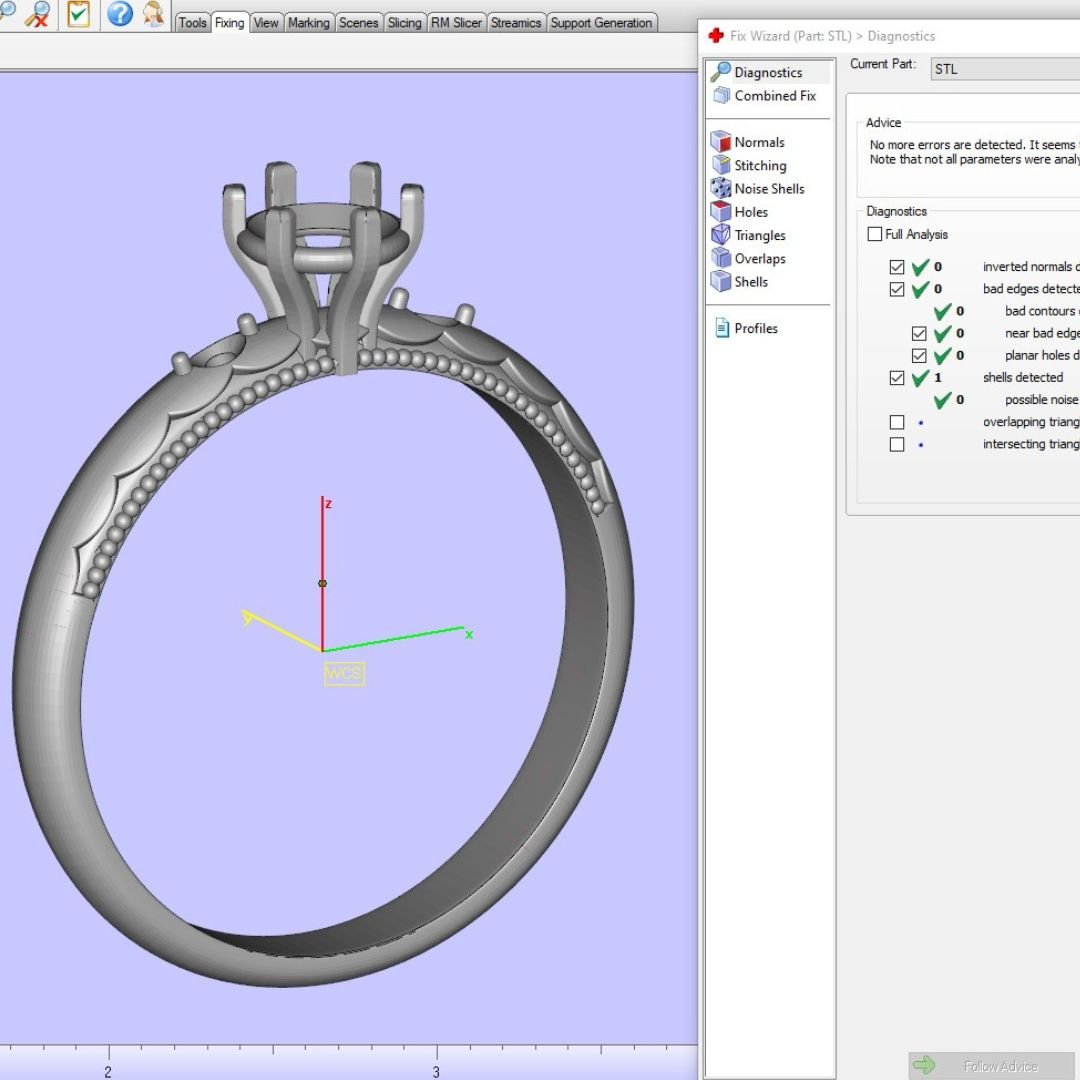The height and width of the screenshot is (1080, 1080).
Task: Open the Stitching fix page
Action: [x=760, y=165]
